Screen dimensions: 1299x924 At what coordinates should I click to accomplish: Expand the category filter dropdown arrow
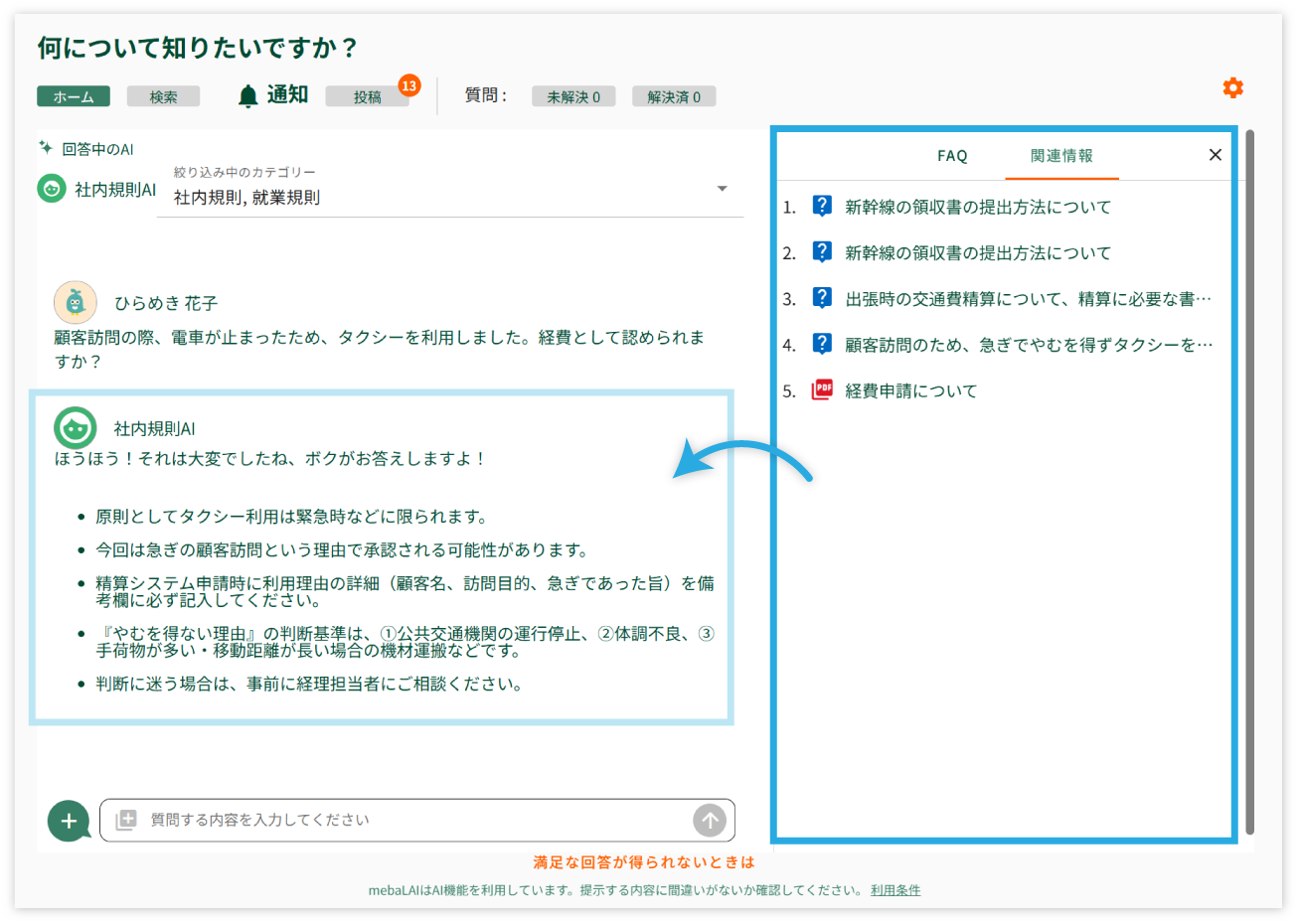[723, 189]
